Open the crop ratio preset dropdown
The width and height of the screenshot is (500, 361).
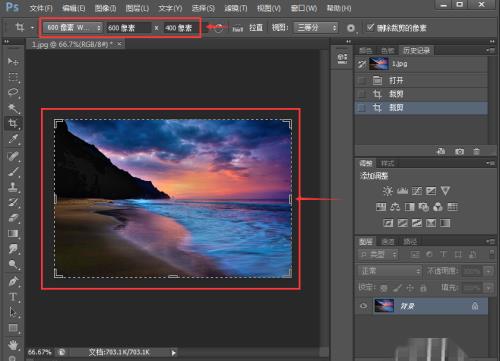click(73, 28)
